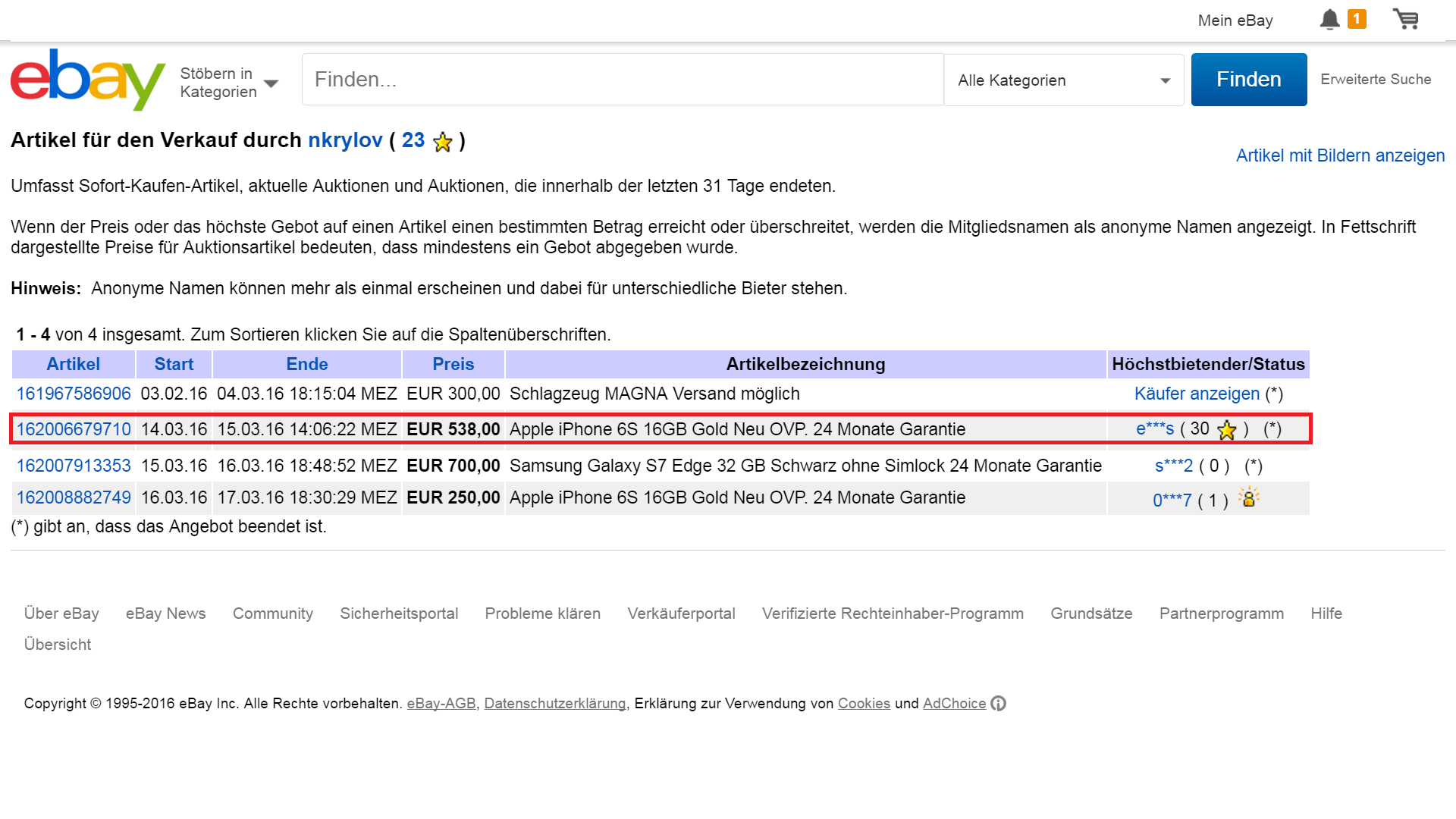Select the Schlagzeug MAGNA Versand möglich title

[x=654, y=394]
